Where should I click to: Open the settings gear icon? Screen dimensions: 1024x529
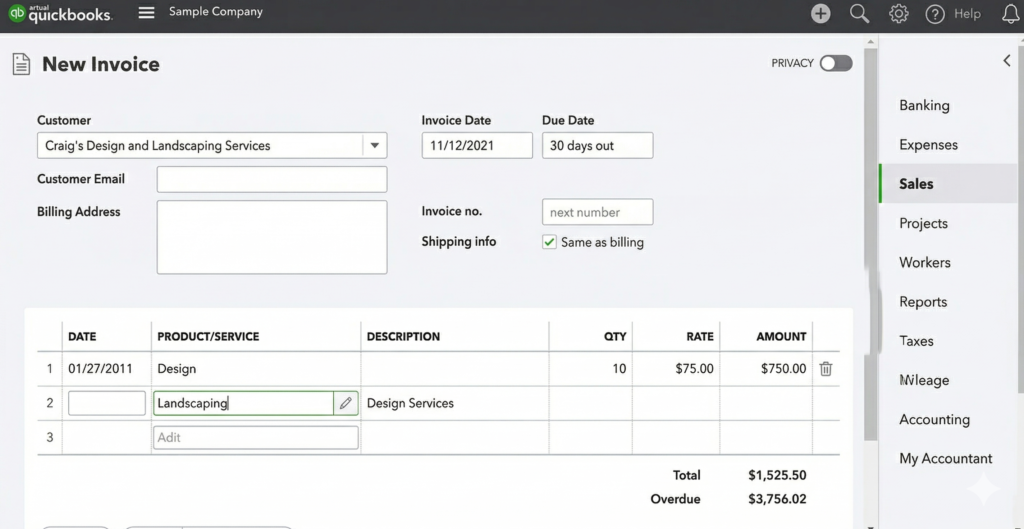[x=898, y=14]
